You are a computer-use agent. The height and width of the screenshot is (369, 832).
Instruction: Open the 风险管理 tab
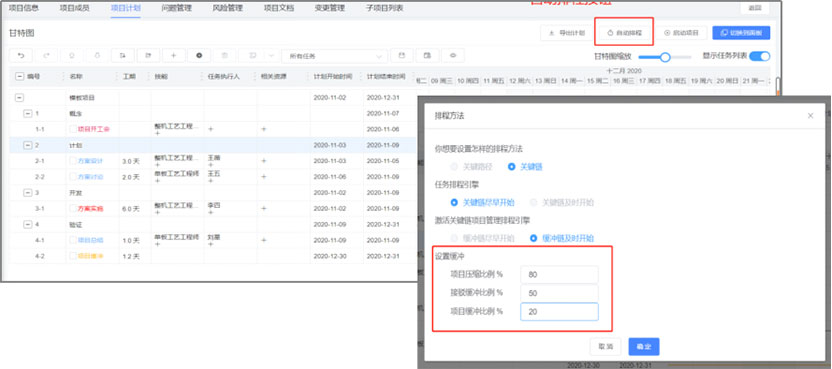coord(228,8)
